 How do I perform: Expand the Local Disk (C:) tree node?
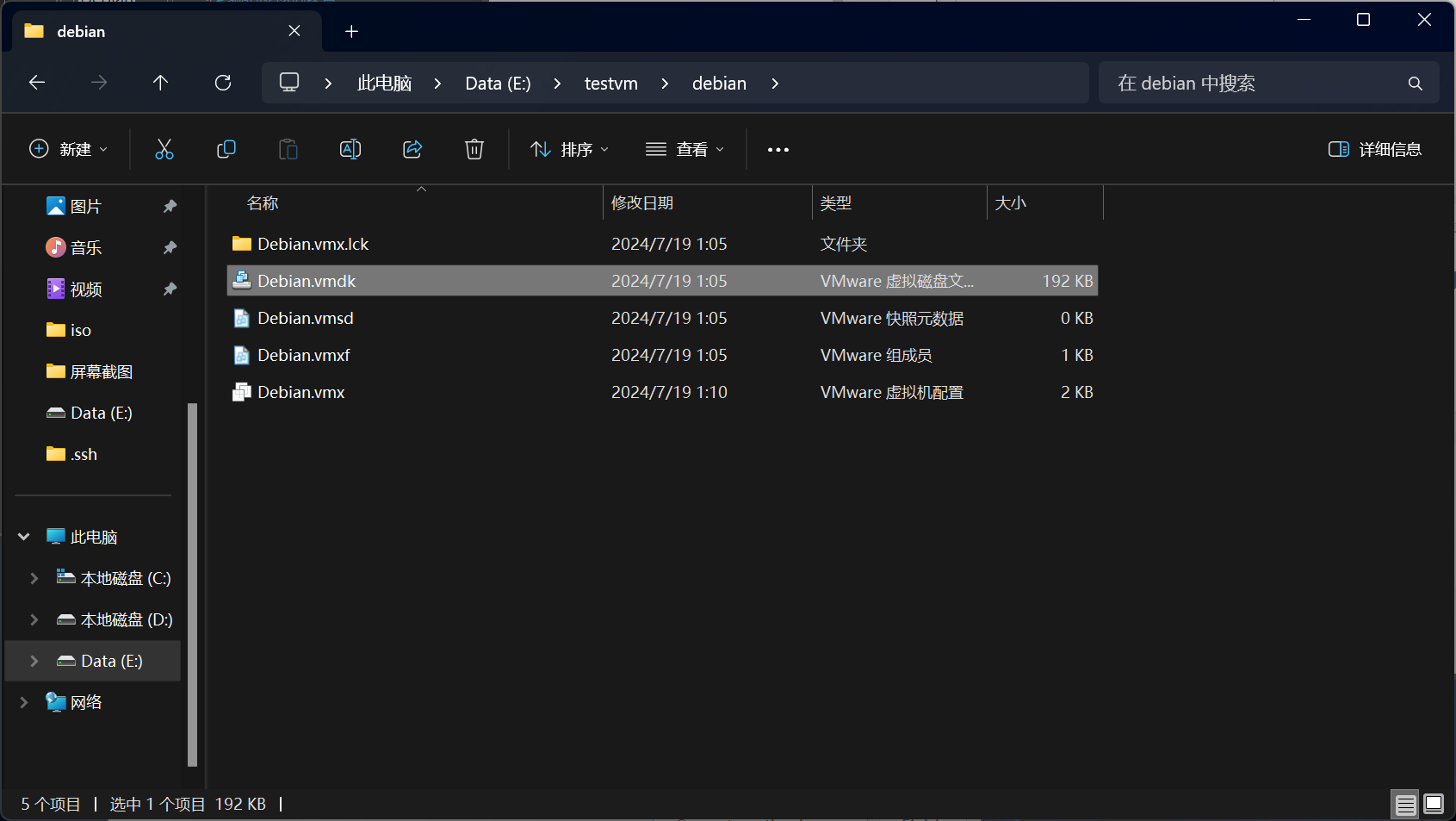point(34,578)
